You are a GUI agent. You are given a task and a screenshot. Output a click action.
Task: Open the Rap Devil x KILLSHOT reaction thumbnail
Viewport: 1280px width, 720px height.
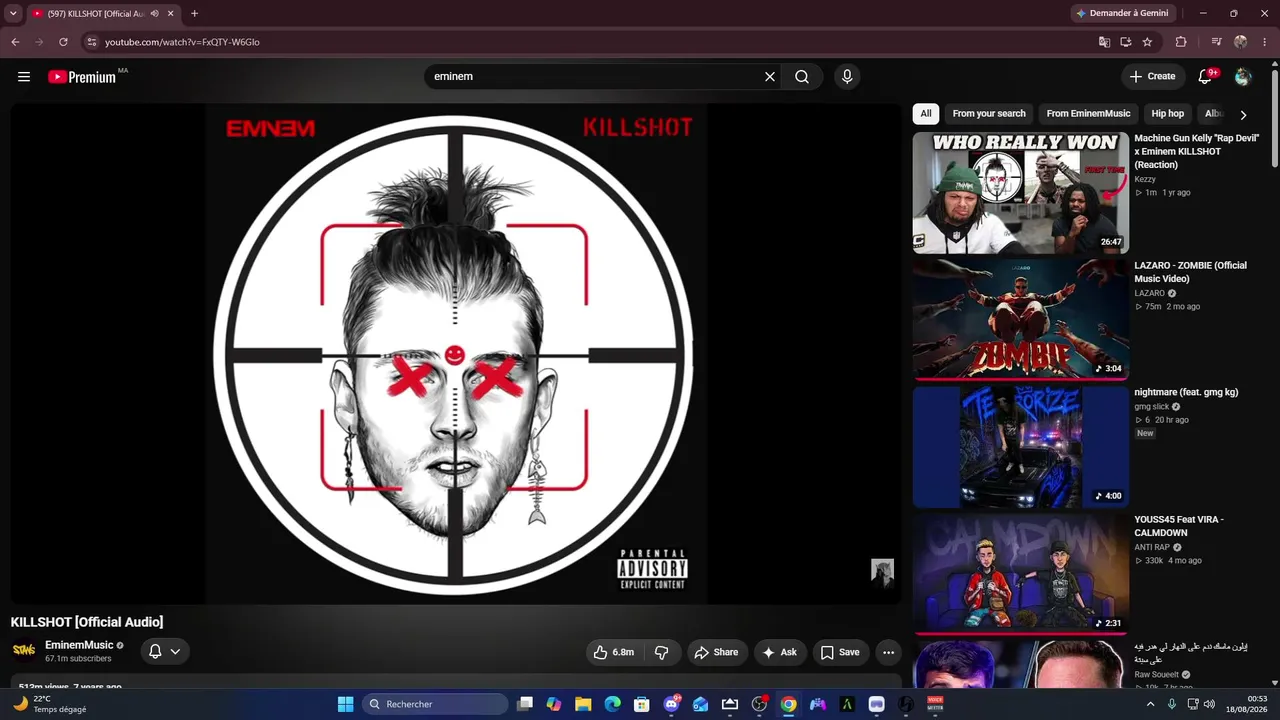(1020, 193)
